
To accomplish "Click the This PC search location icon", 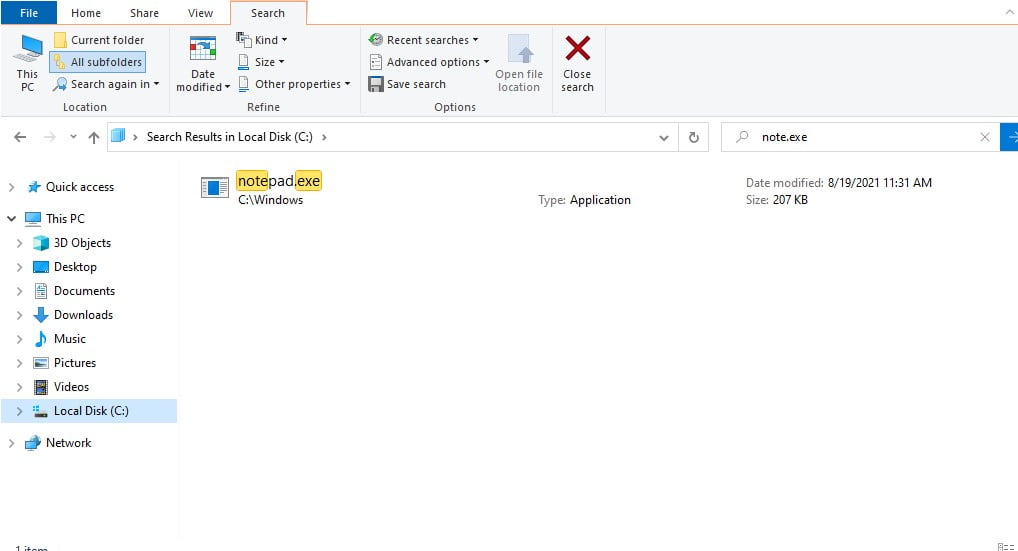I will click(x=28, y=63).
